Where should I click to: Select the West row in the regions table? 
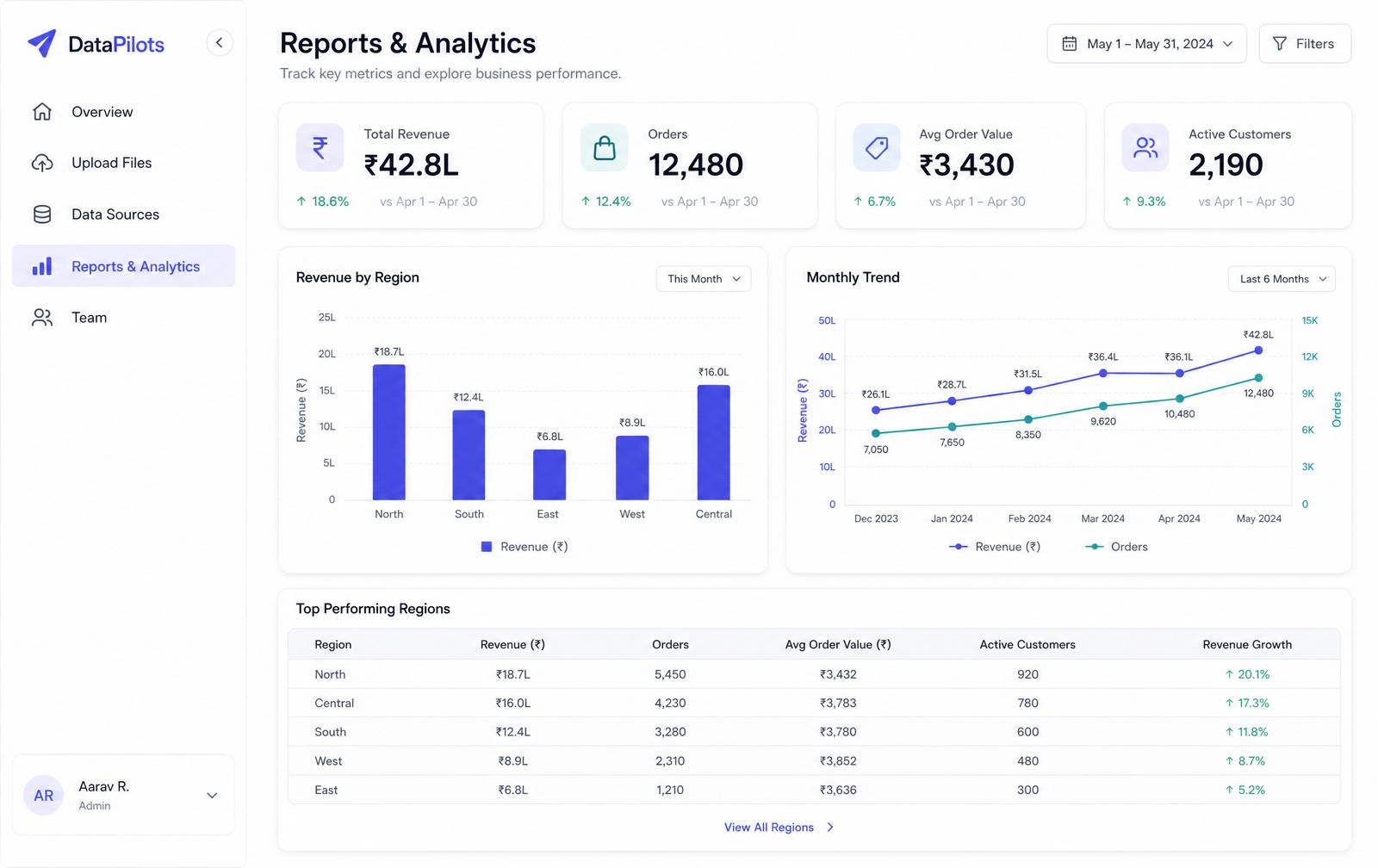[814, 761]
